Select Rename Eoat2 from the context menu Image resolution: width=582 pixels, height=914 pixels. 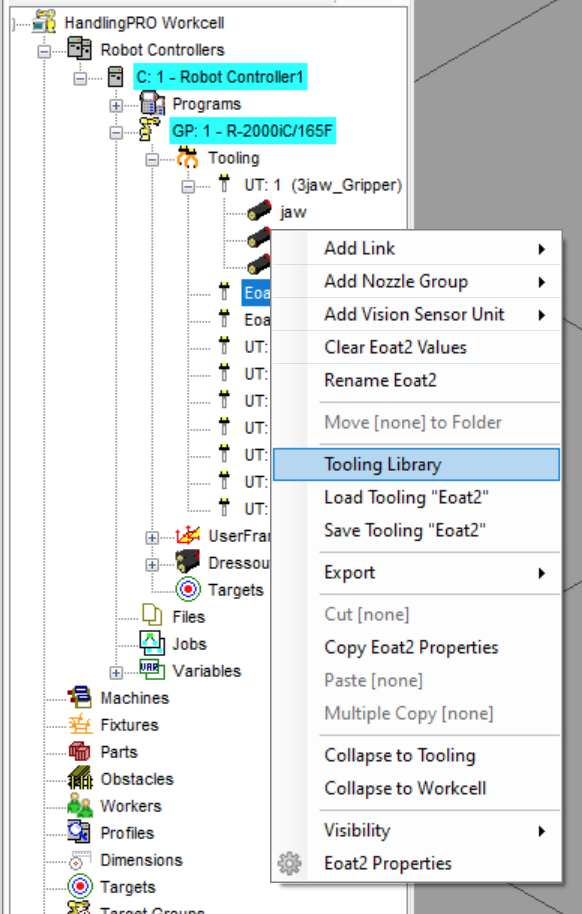(x=416, y=381)
